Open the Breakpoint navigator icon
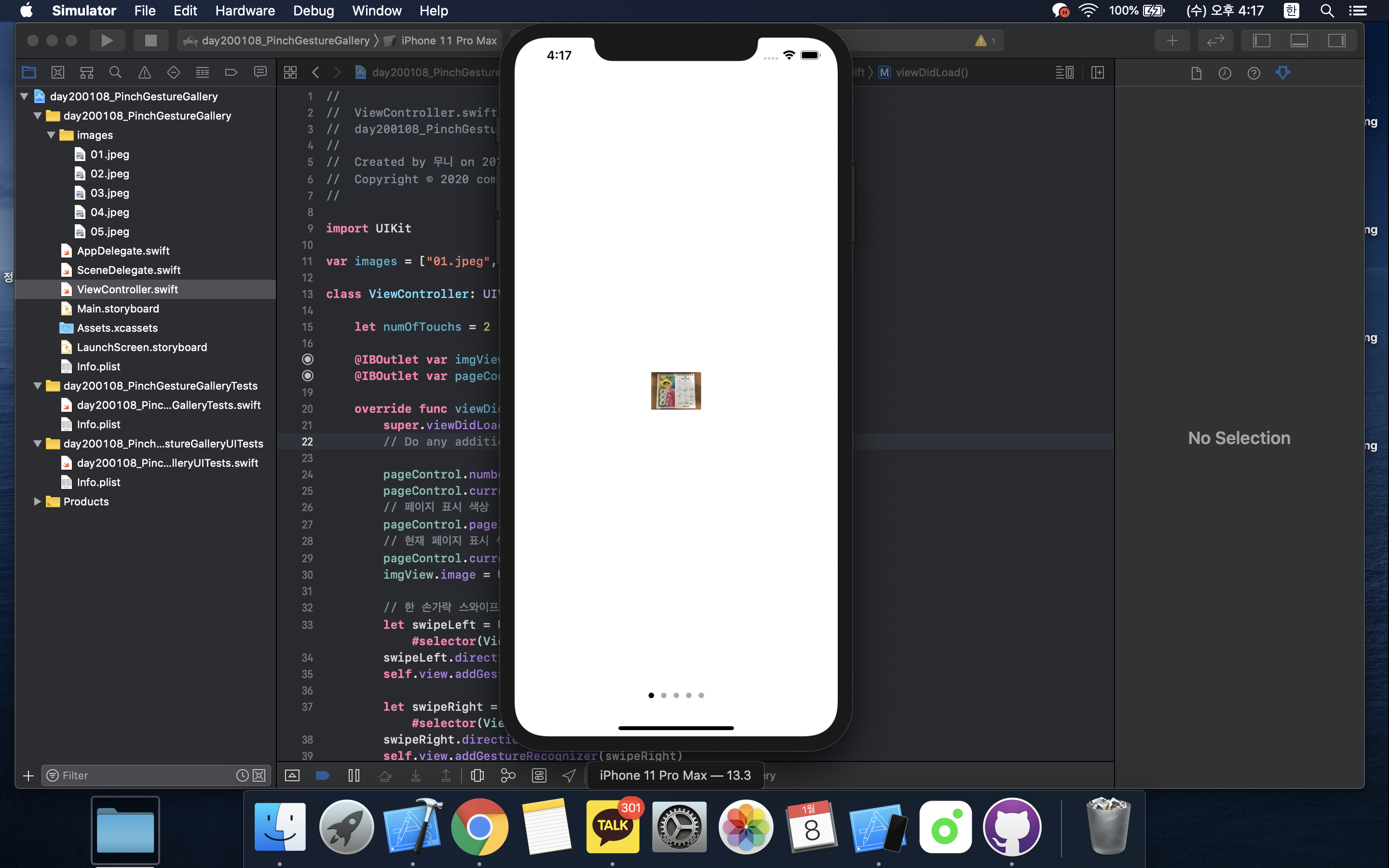 click(231, 72)
